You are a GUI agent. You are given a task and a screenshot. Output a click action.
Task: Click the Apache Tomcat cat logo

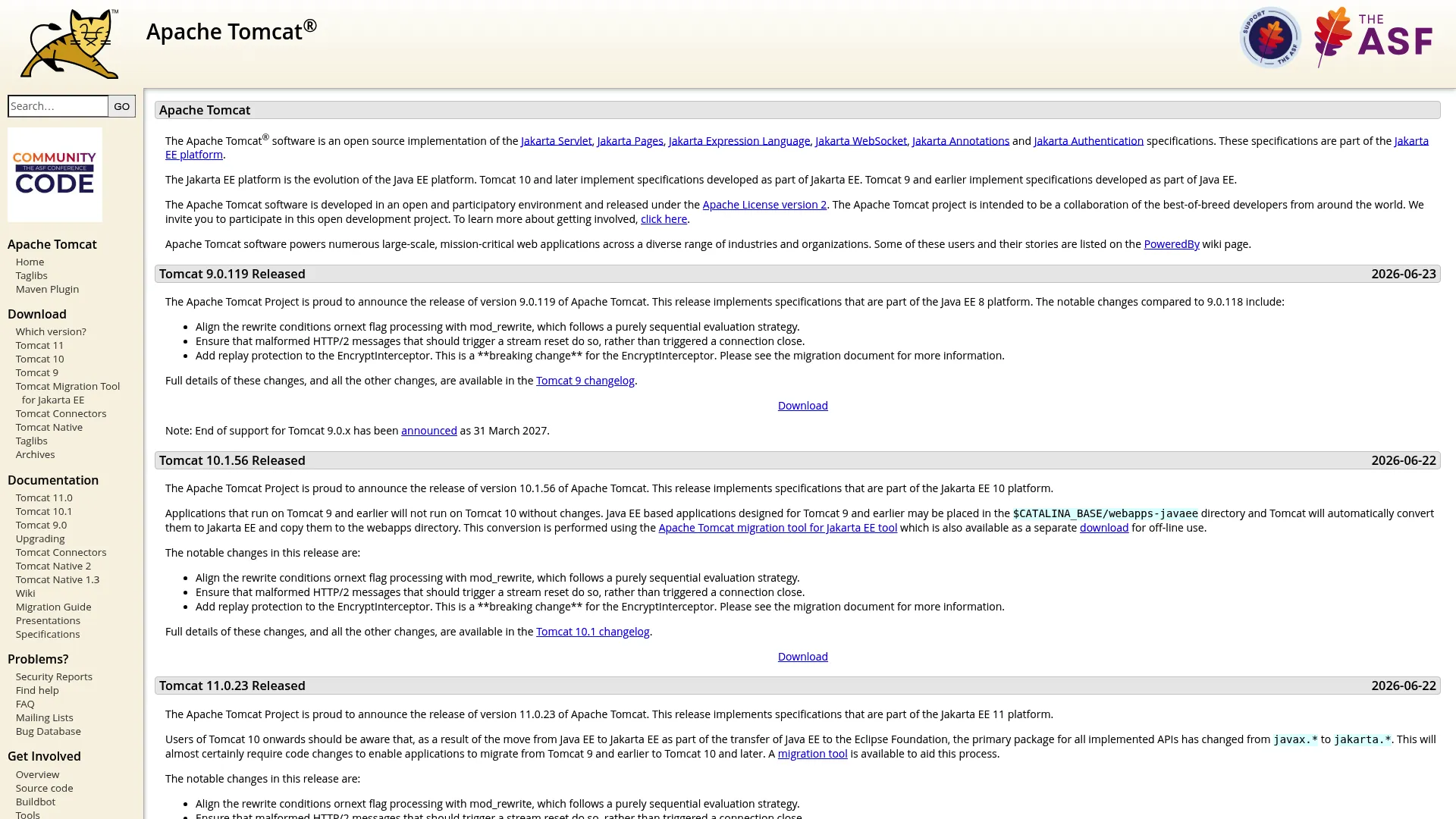[69, 43]
